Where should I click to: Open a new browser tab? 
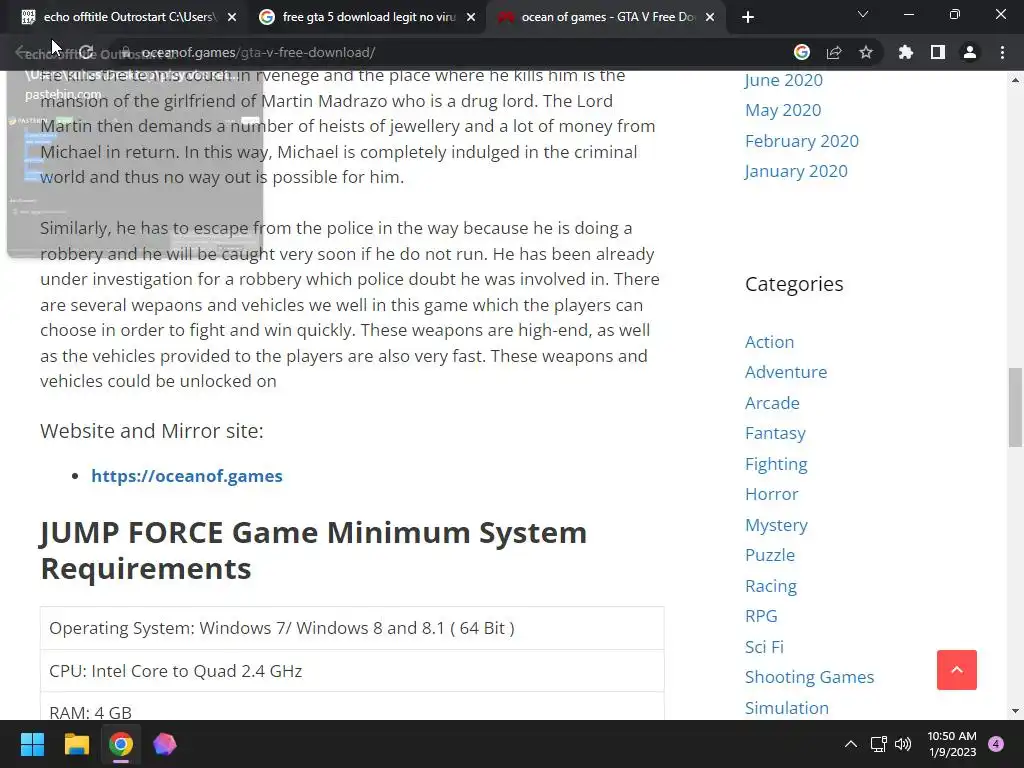(748, 17)
